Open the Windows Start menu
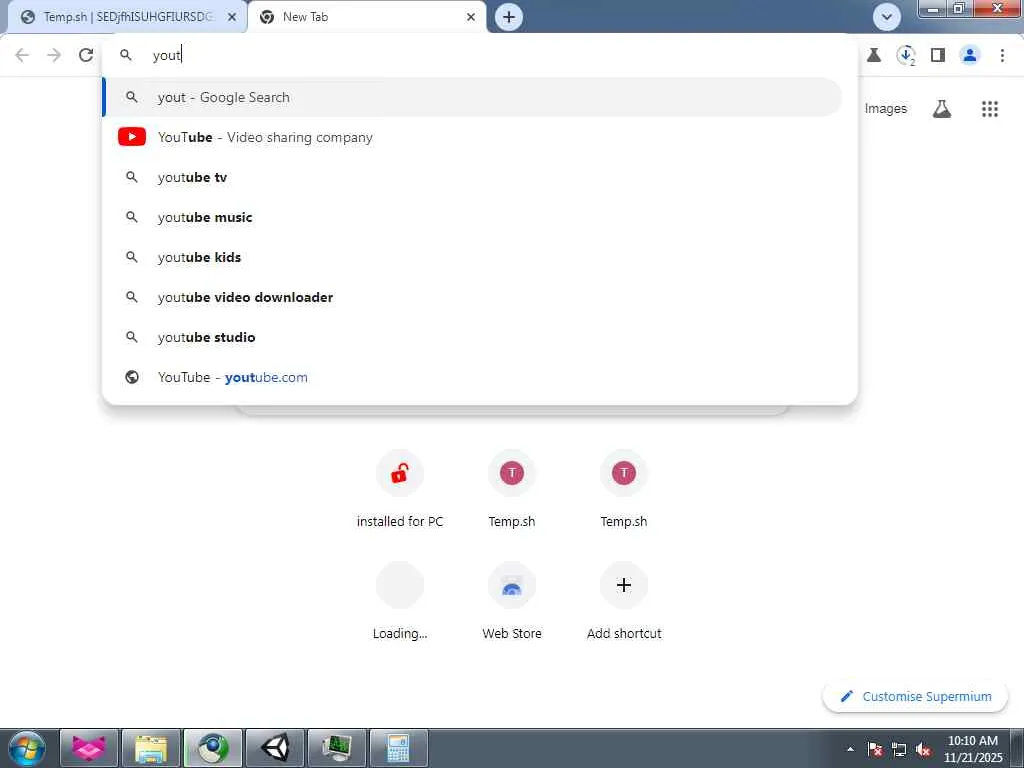Image resolution: width=1024 pixels, height=768 pixels. [27, 748]
